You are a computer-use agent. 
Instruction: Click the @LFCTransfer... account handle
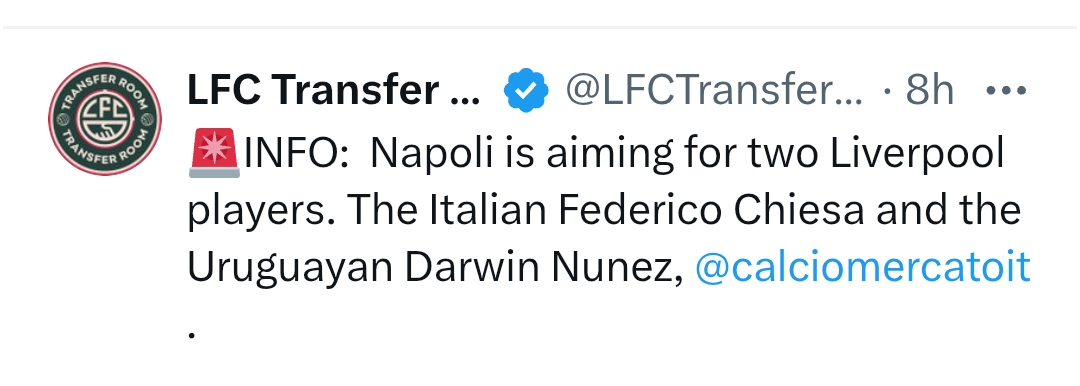[x=714, y=90]
